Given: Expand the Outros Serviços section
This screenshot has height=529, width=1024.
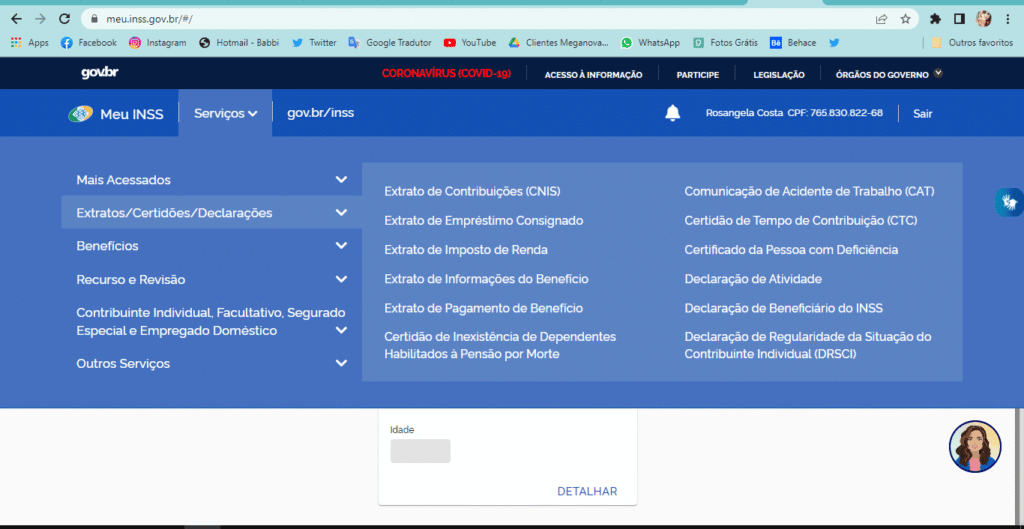Looking at the screenshot, I should click(212, 364).
